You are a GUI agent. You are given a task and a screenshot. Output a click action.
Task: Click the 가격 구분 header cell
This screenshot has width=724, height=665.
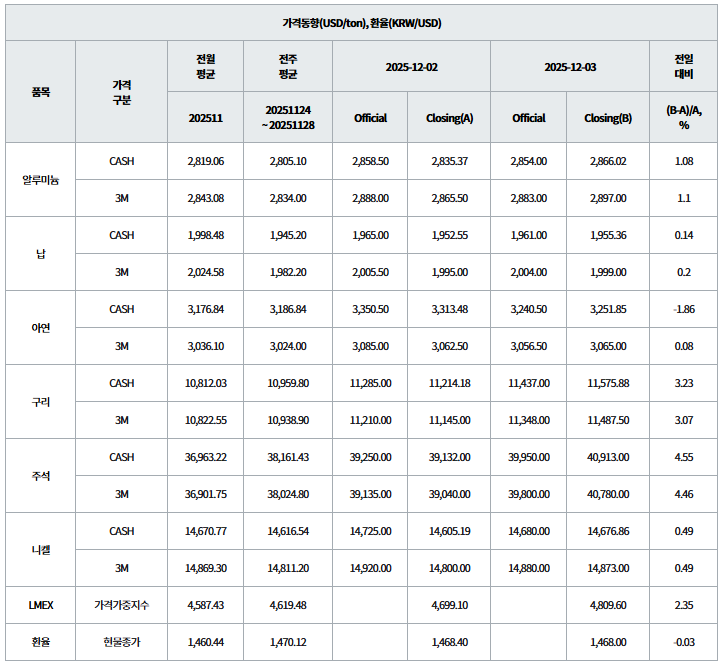[x=121, y=91]
